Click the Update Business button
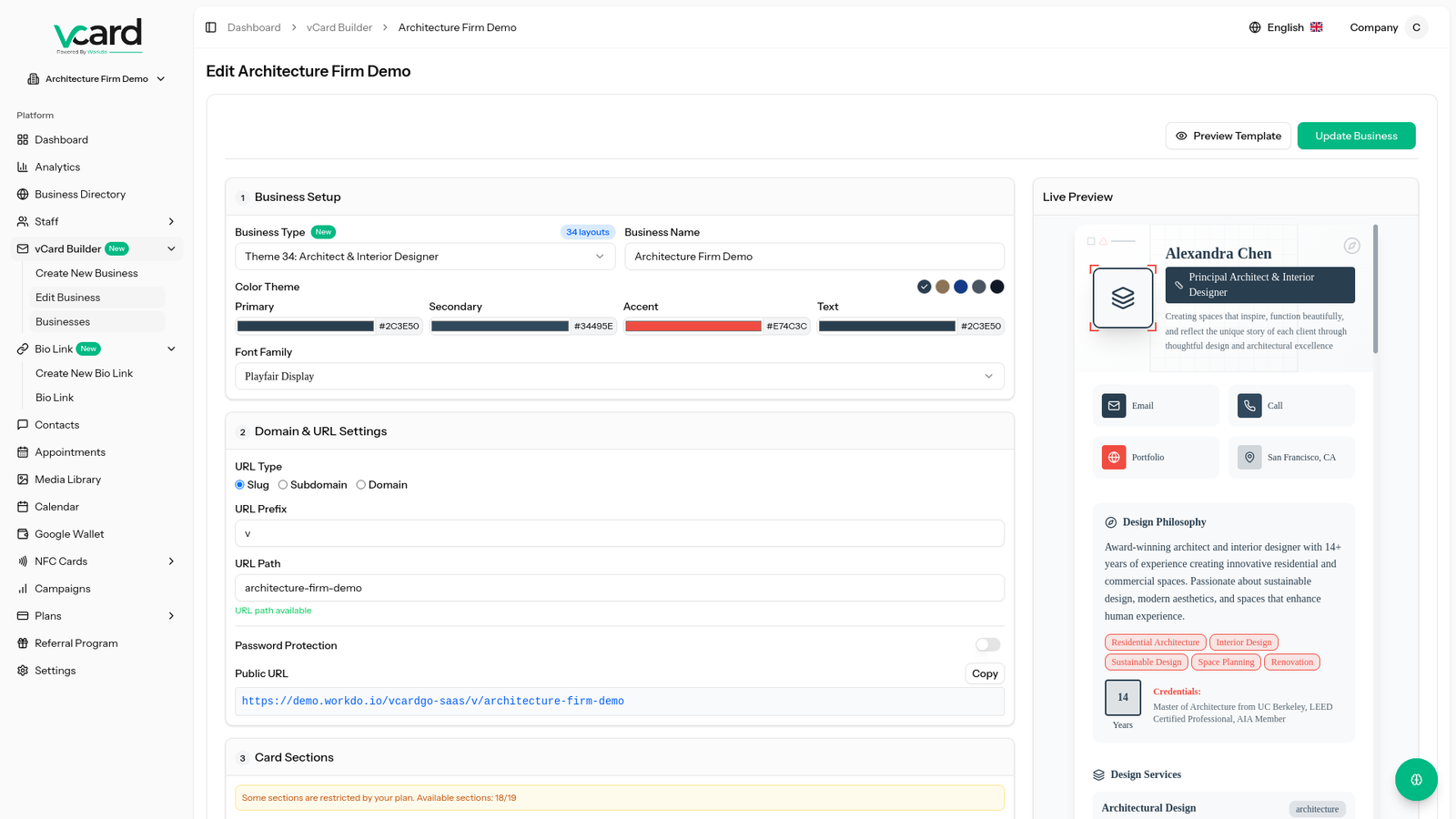Image resolution: width=1456 pixels, height=819 pixels. (1355, 136)
